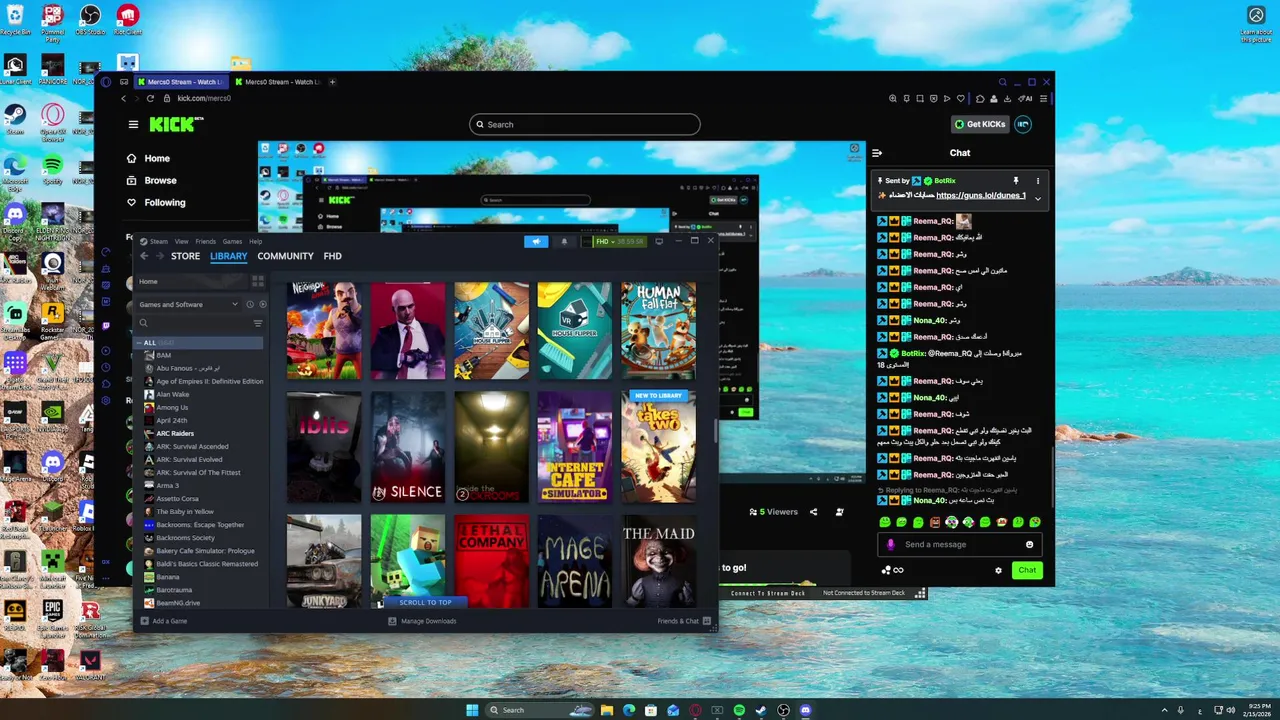Click the ready-to-play filter icon

[263, 304]
